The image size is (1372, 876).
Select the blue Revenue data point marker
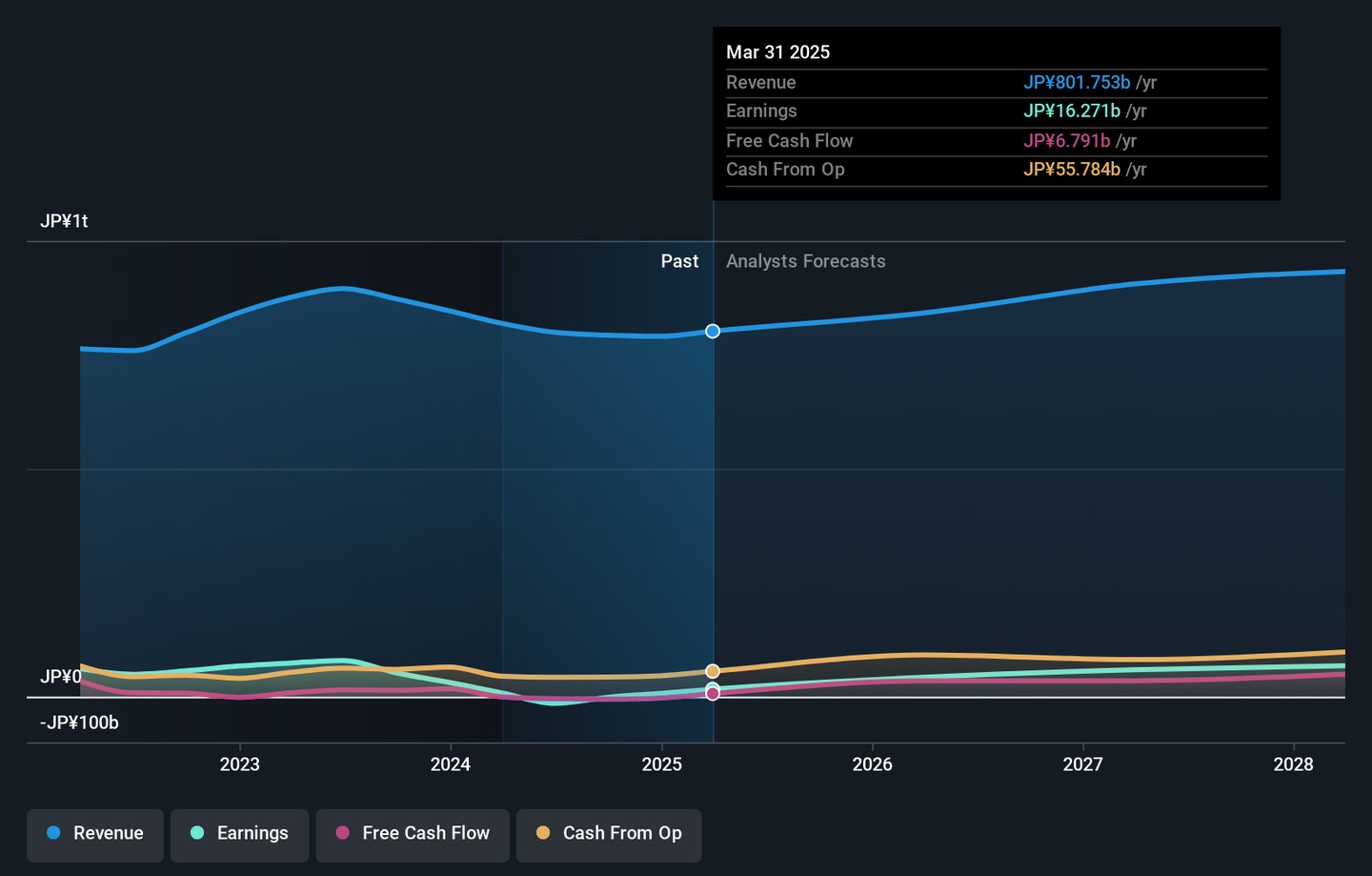tap(713, 332)
